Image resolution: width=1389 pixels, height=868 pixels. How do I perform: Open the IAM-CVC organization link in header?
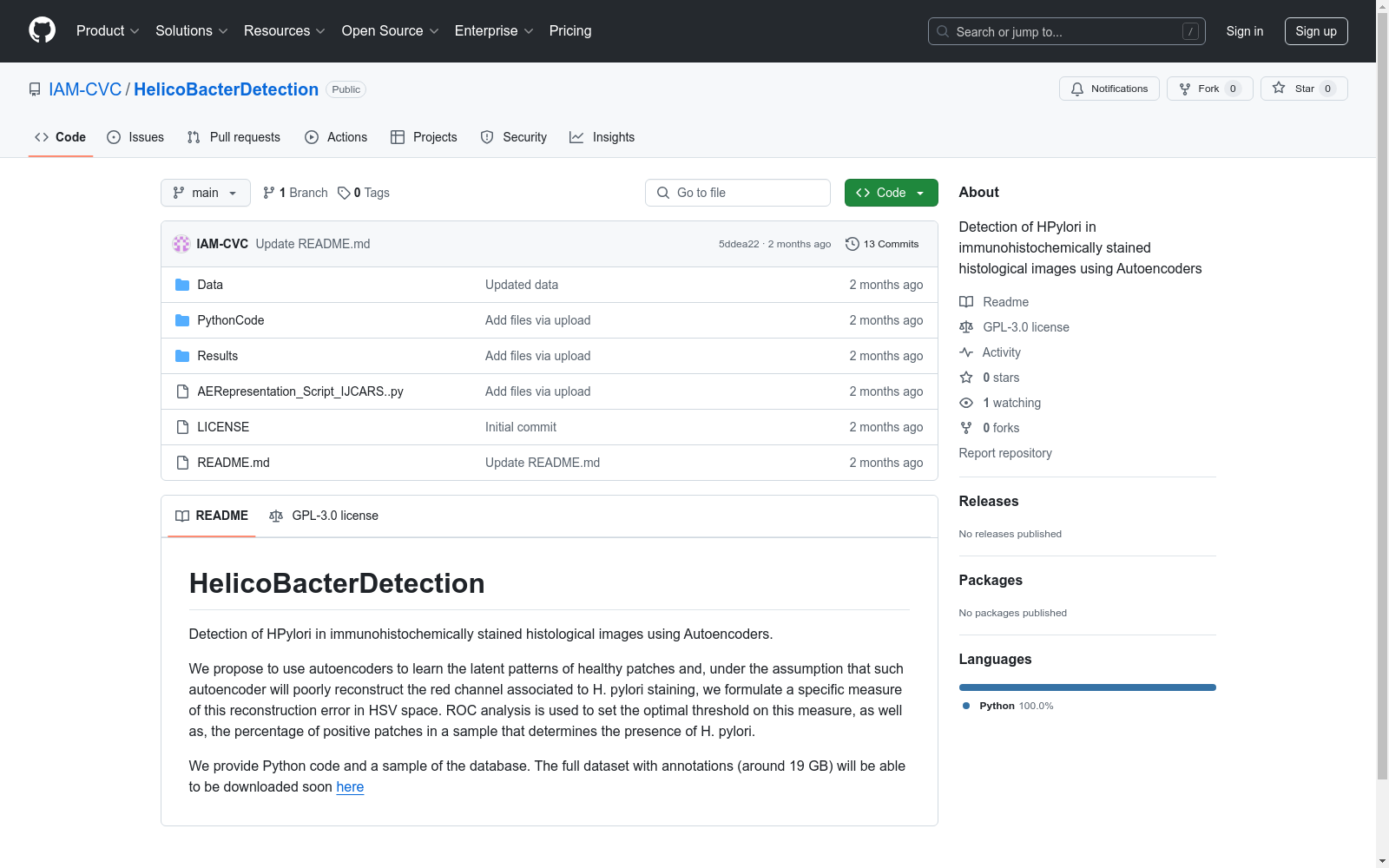pyautogui.click(x=85, y=89)
